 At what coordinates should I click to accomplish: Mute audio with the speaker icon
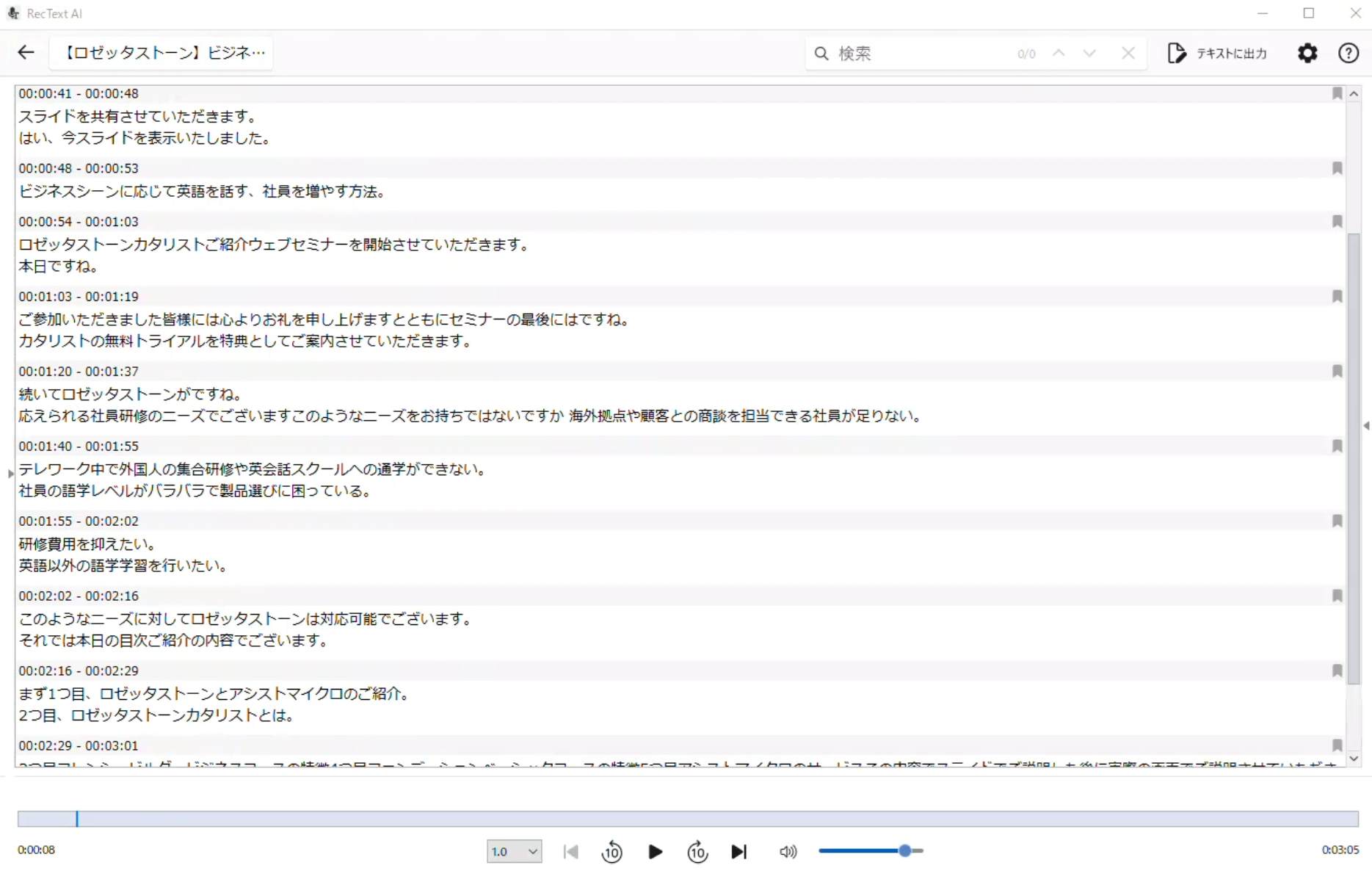788,851
